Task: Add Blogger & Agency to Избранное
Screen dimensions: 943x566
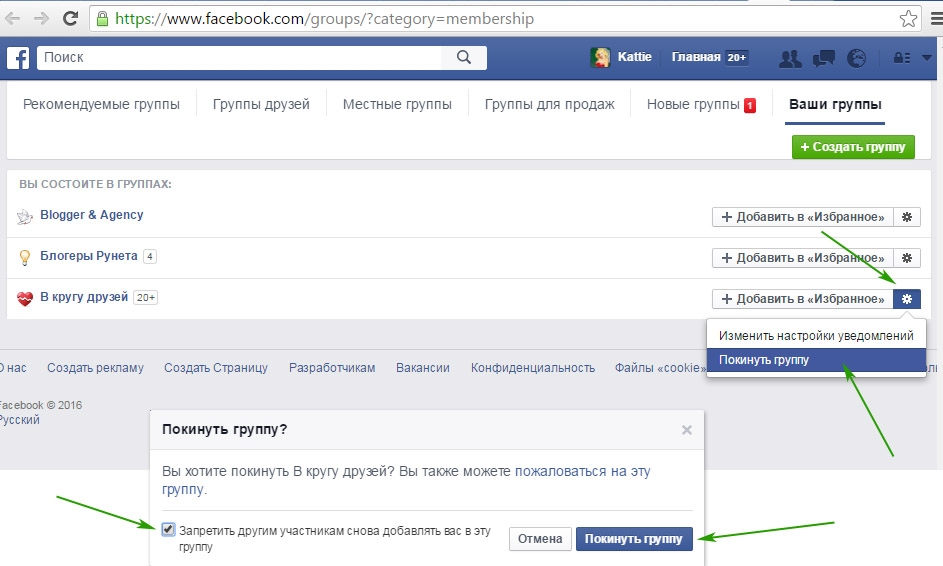Action: (x=802, y=217)
